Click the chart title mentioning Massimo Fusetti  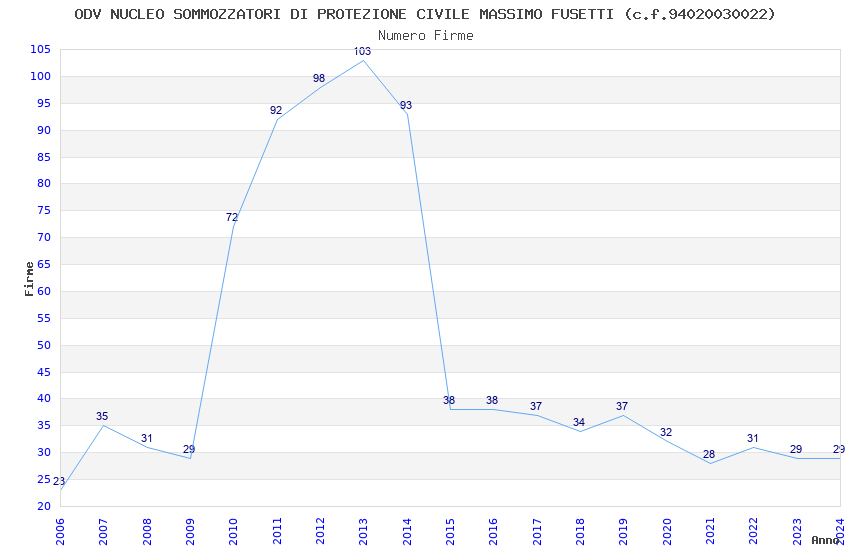(424, 14)
